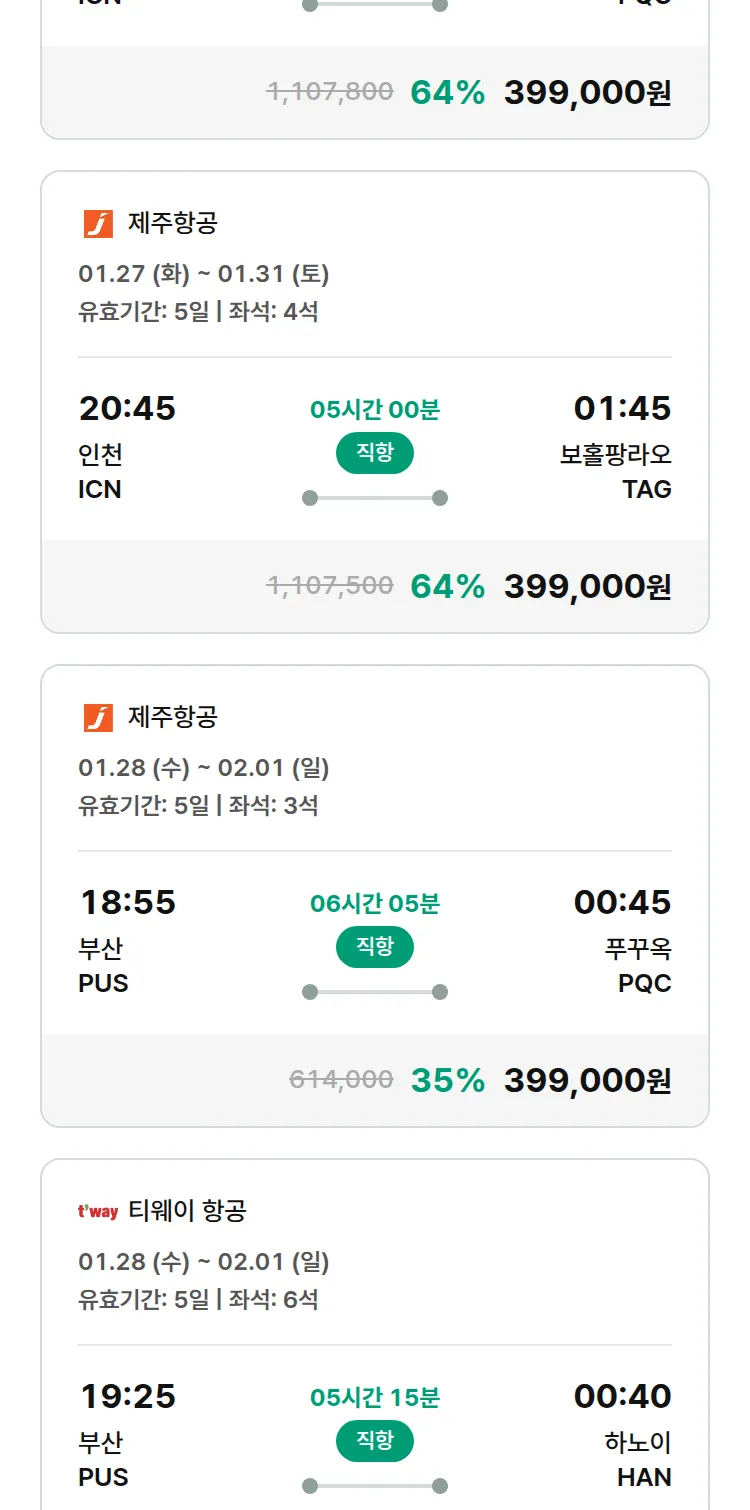Click the 19:25 Busan departure time
The height and width of the screenshot is (1510, 750).
point(127,1396)
